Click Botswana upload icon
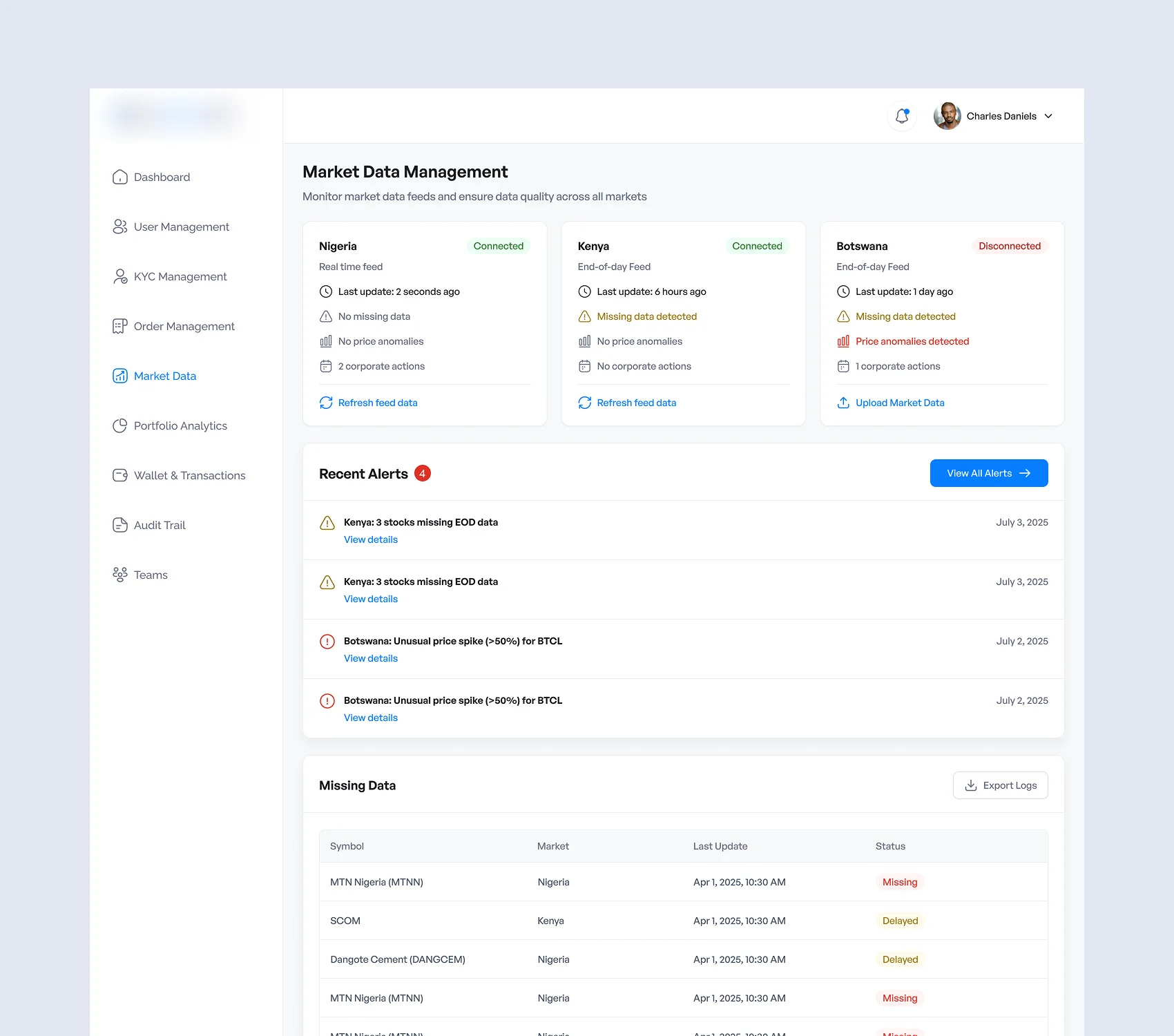1174x1036 pixels. (x=843, y=403)
